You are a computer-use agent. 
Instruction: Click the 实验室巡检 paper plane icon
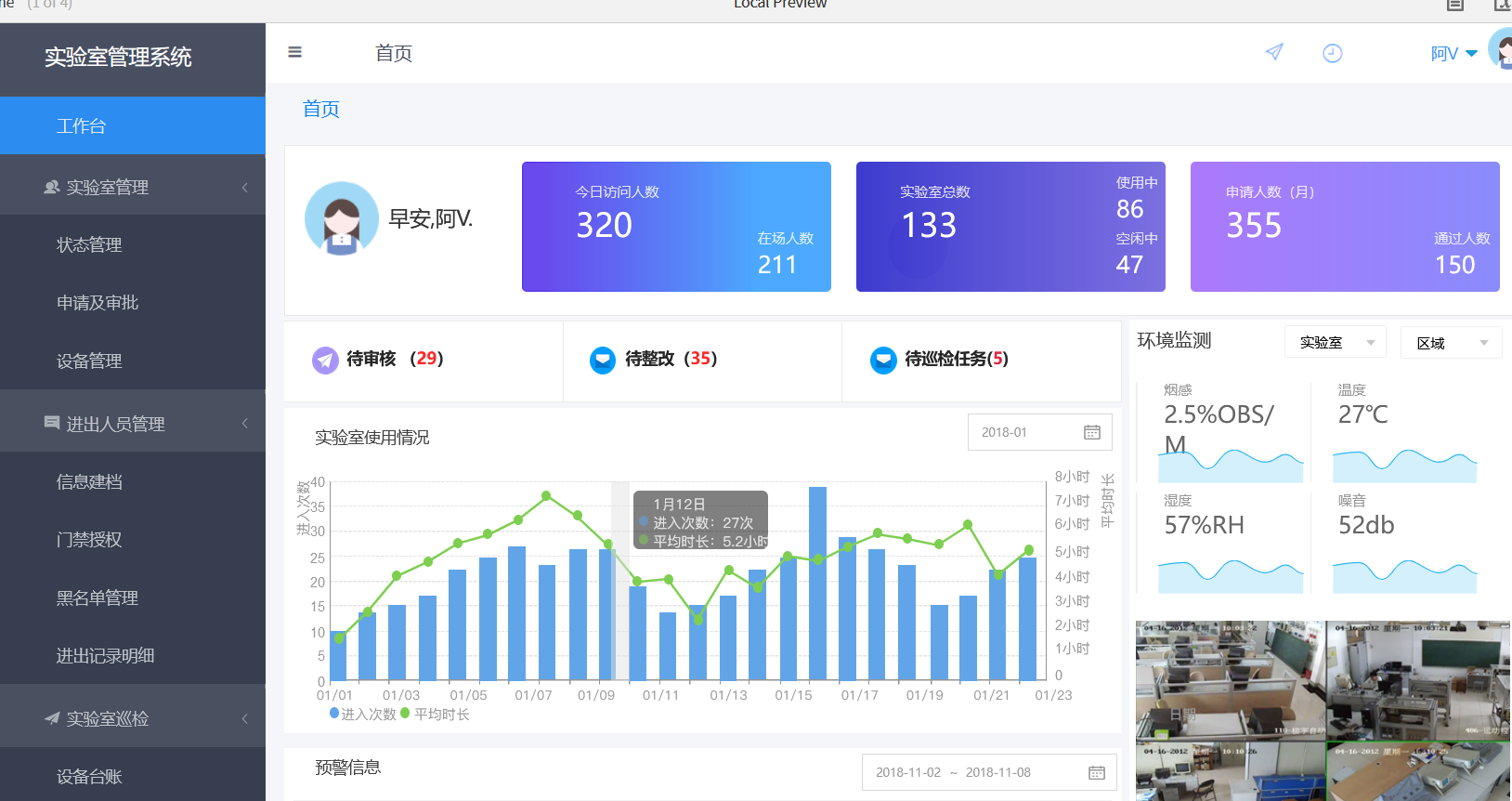tap(52, 717)
